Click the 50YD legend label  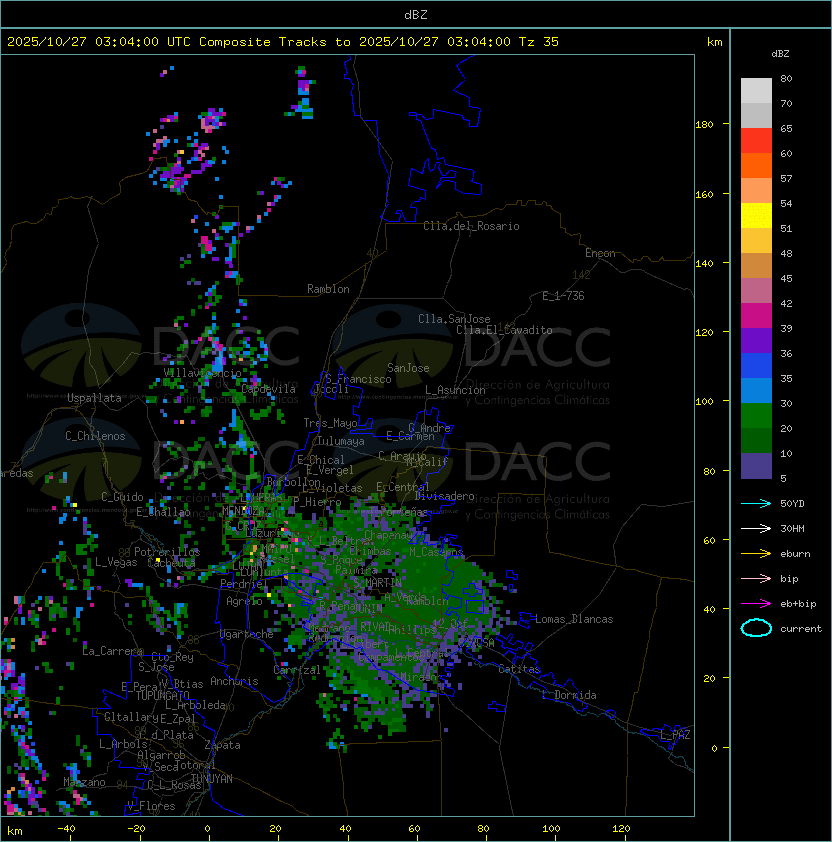click(792, 504)
